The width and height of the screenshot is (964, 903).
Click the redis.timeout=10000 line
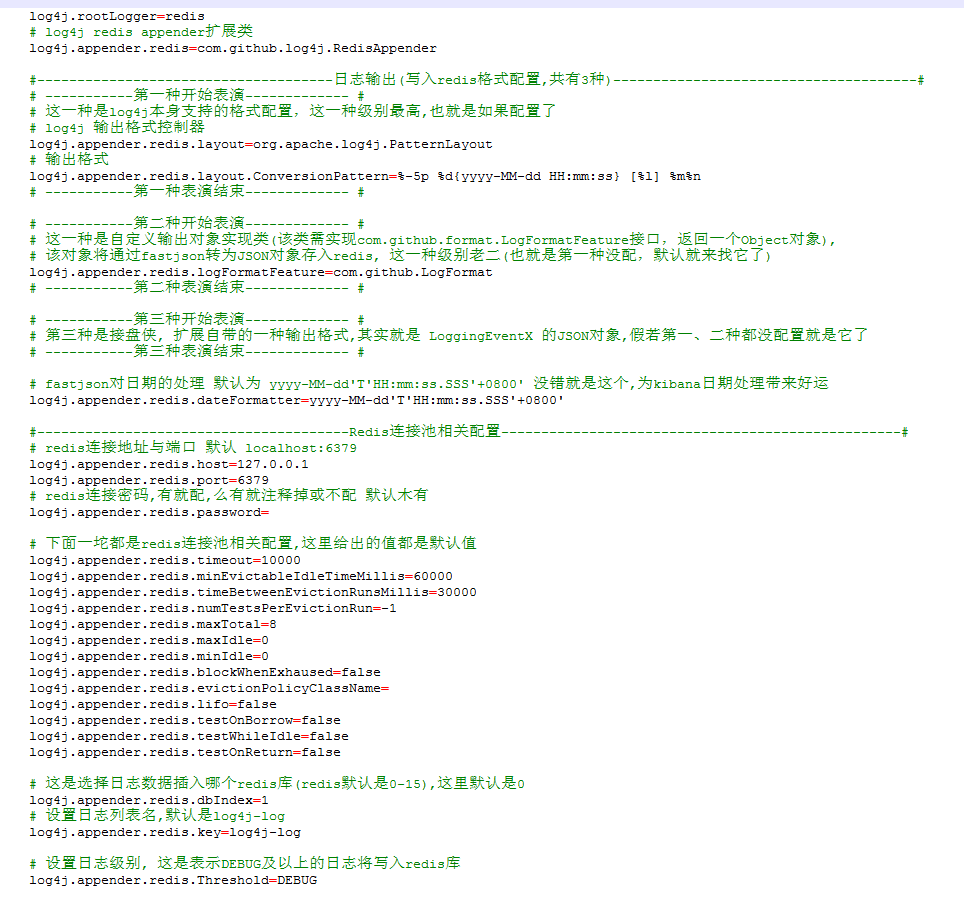[165, 560]
